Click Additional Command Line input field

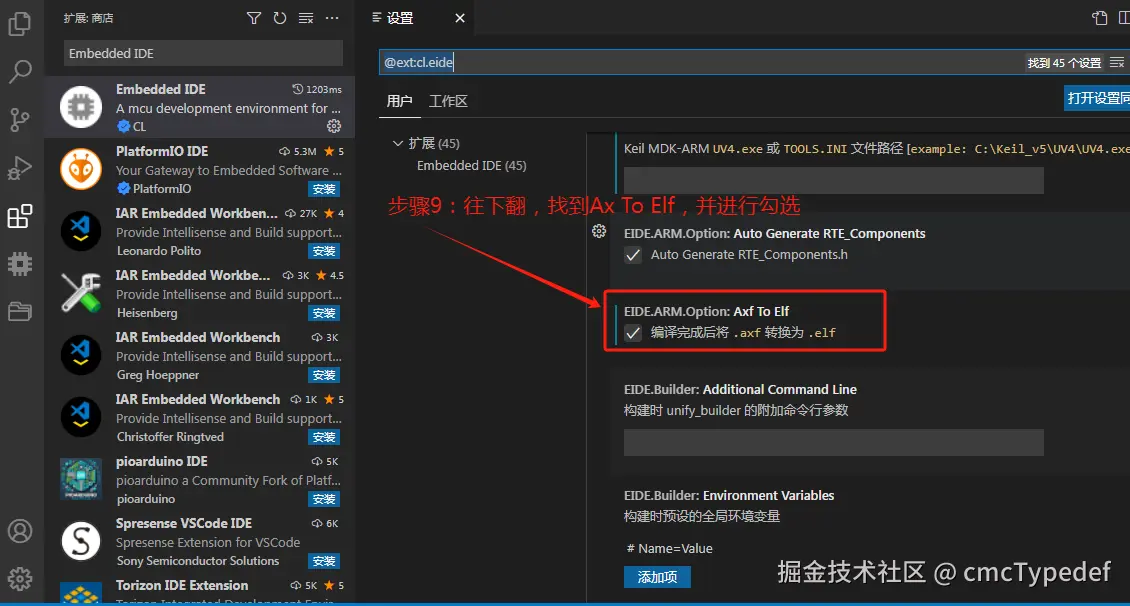(834, 442)
